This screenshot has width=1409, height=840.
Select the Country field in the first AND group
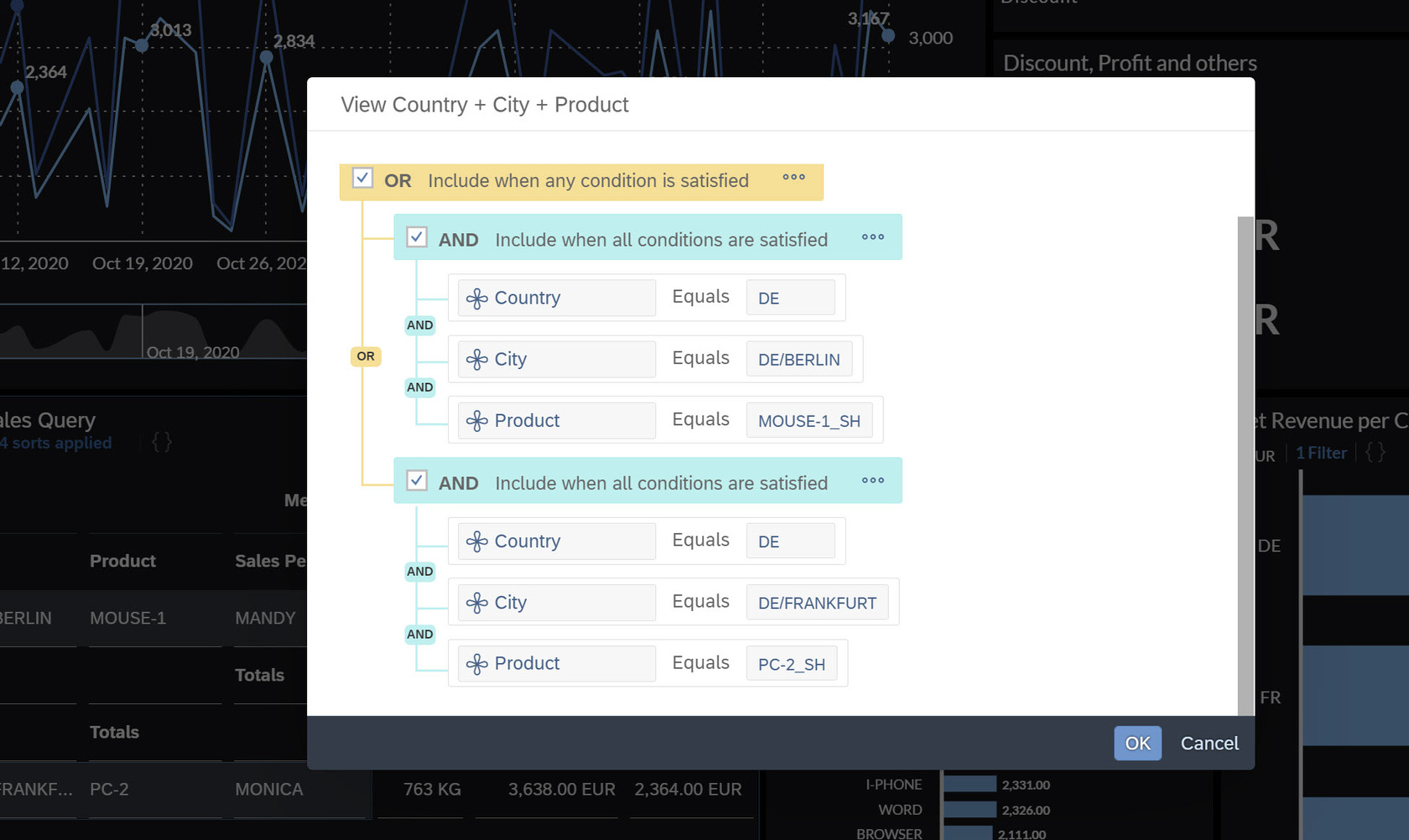(x=557, y=298)
